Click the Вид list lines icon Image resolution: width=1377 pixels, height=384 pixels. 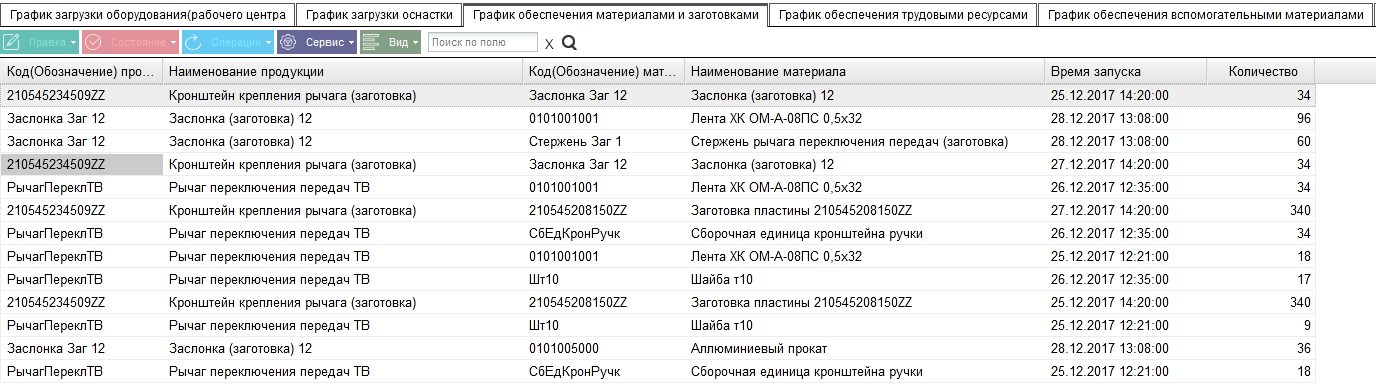point(370,43)
